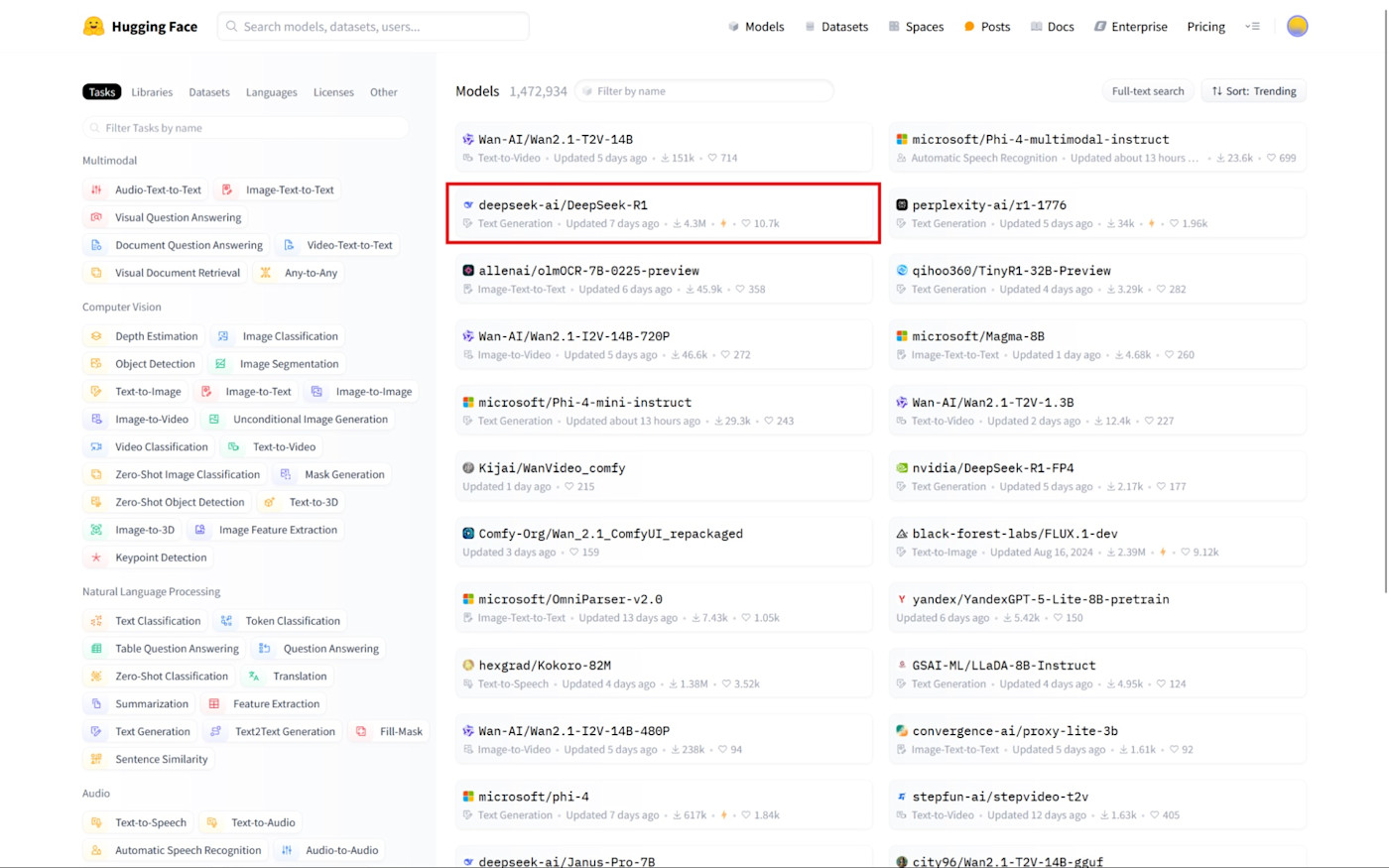Open the deepseek-ai/DeepSeek-R1 model card
1389x868 pixels.
(663, 213)
